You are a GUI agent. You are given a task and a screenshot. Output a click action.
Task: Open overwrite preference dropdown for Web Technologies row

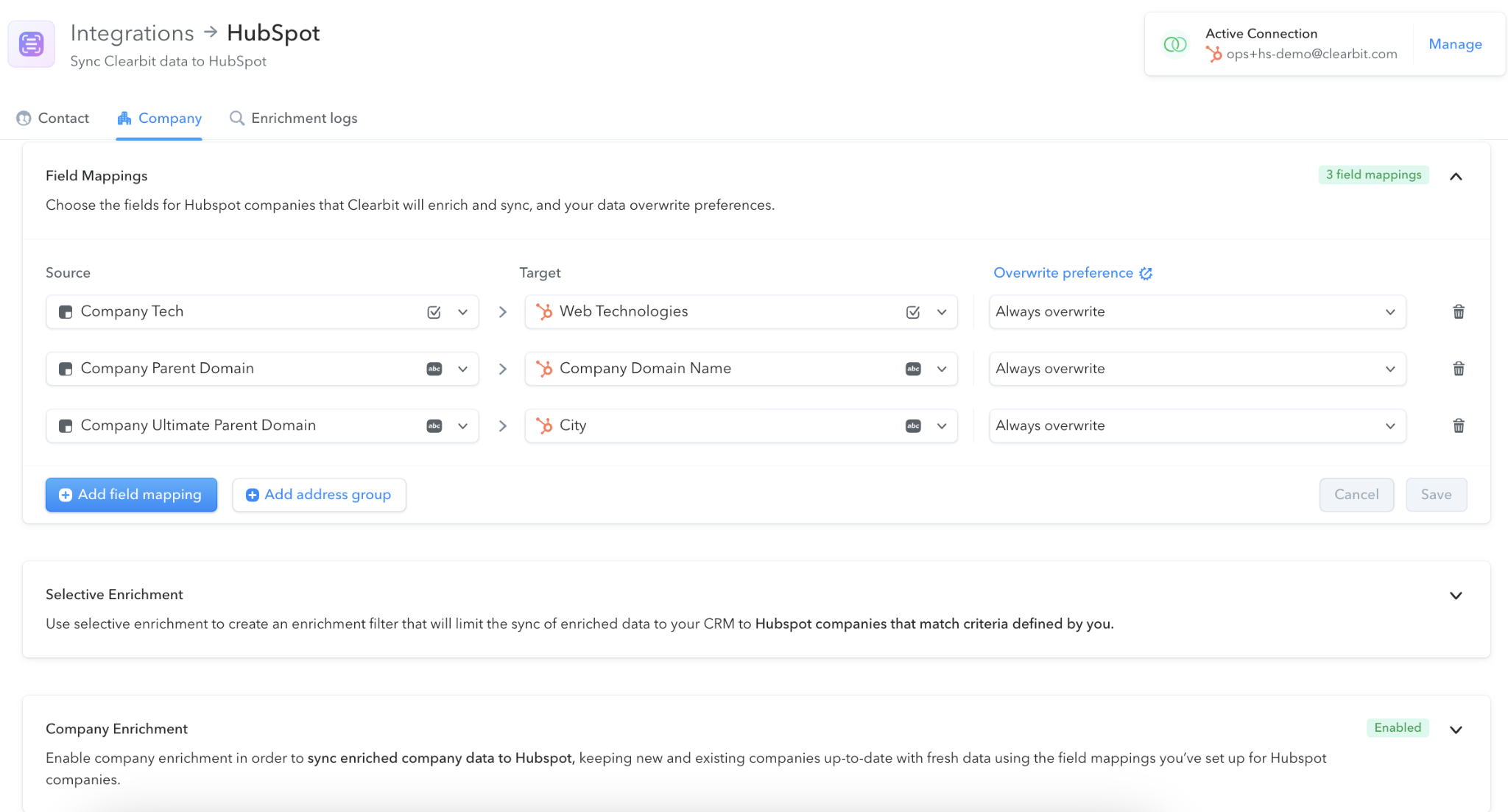tap(1197, 312)
